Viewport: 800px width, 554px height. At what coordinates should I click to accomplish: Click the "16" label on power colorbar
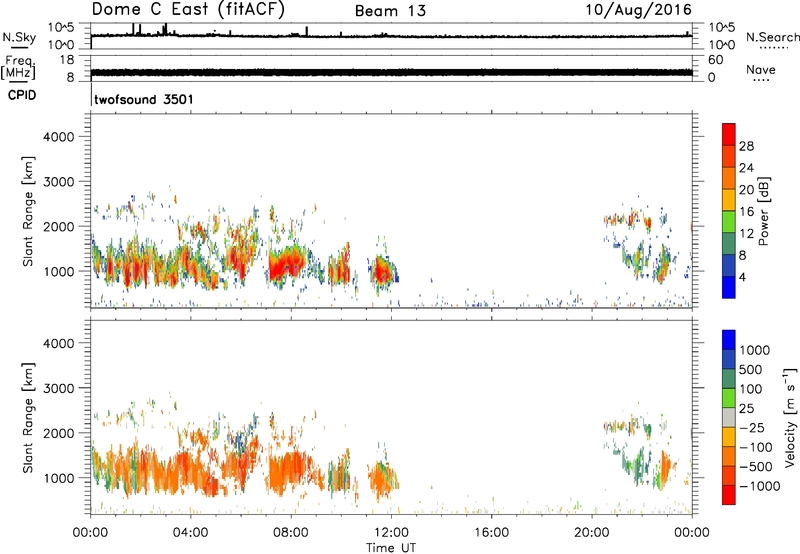click(746, 212)
